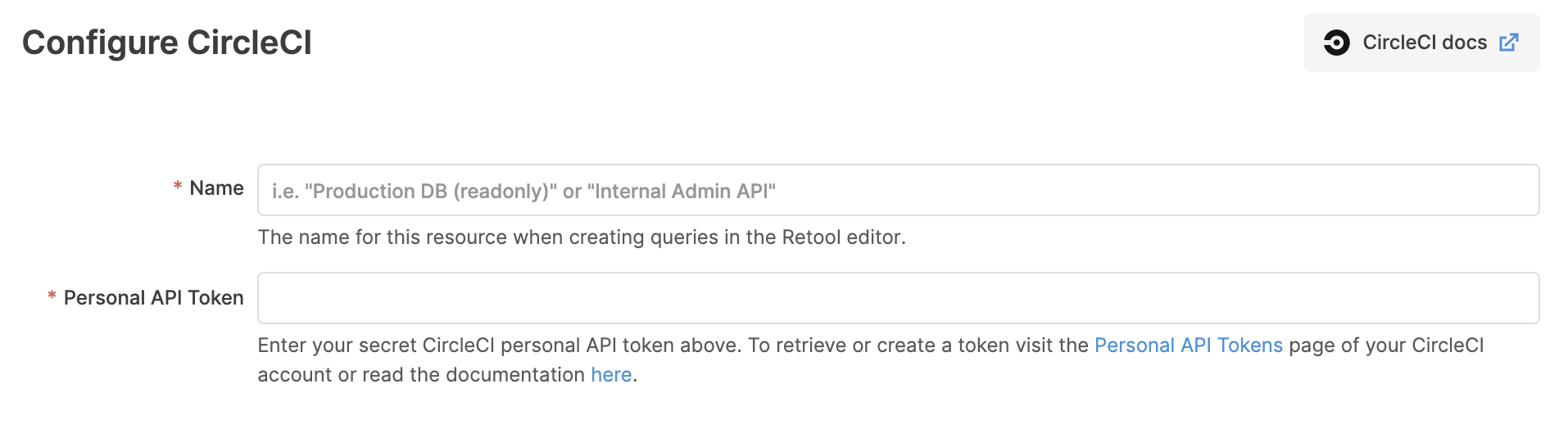This screenshot has width=1568, height=429.
Task: Click the Name field label
Action: (x=216, y=188)
